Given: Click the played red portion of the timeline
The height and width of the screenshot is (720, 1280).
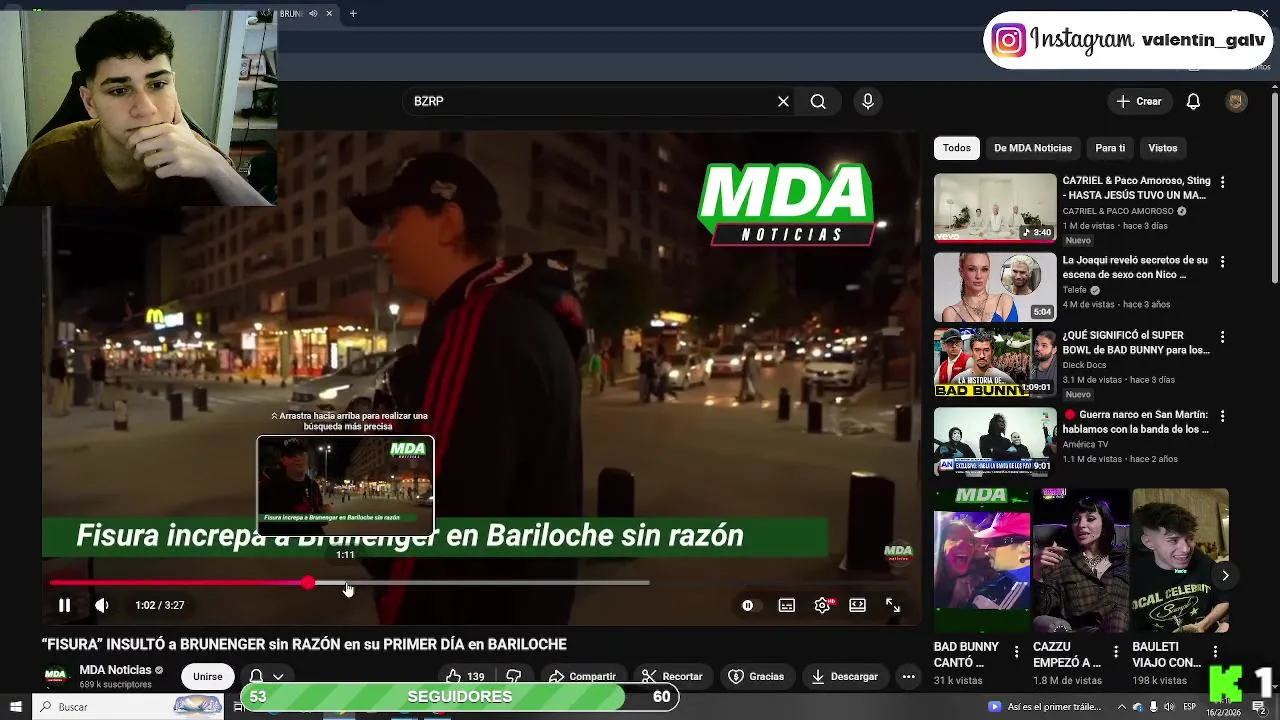Looking at the screenshot, I should pos(178,582).
